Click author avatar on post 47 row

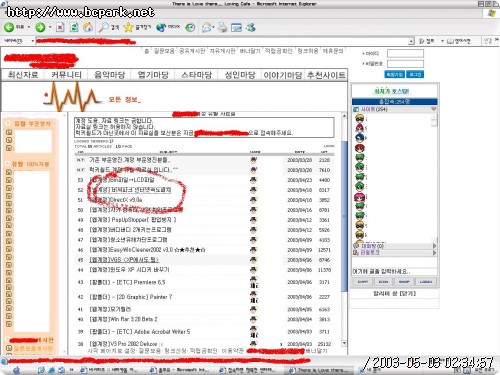coord(253,240)
